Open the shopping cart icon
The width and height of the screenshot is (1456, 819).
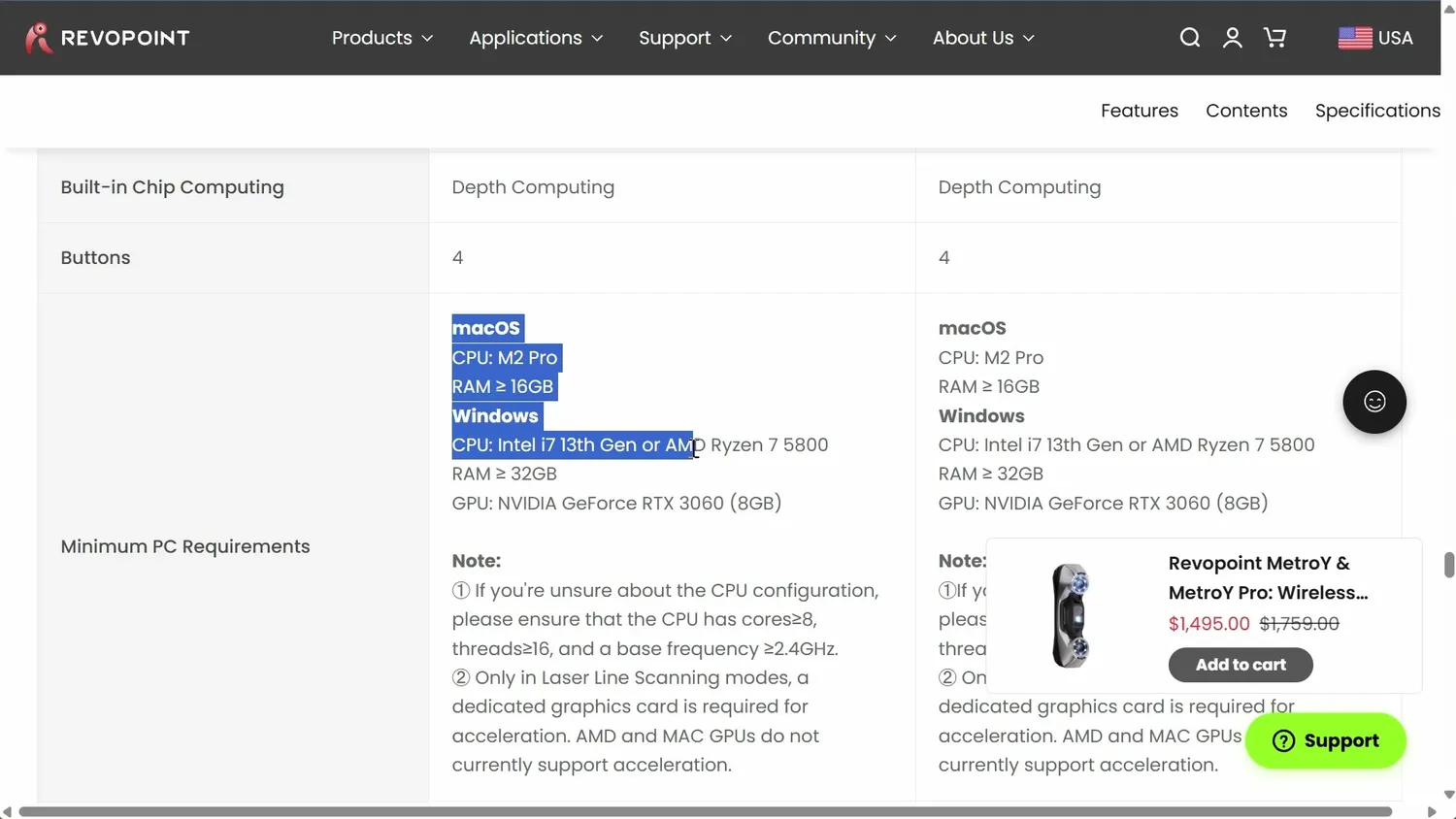point(1274,38)
